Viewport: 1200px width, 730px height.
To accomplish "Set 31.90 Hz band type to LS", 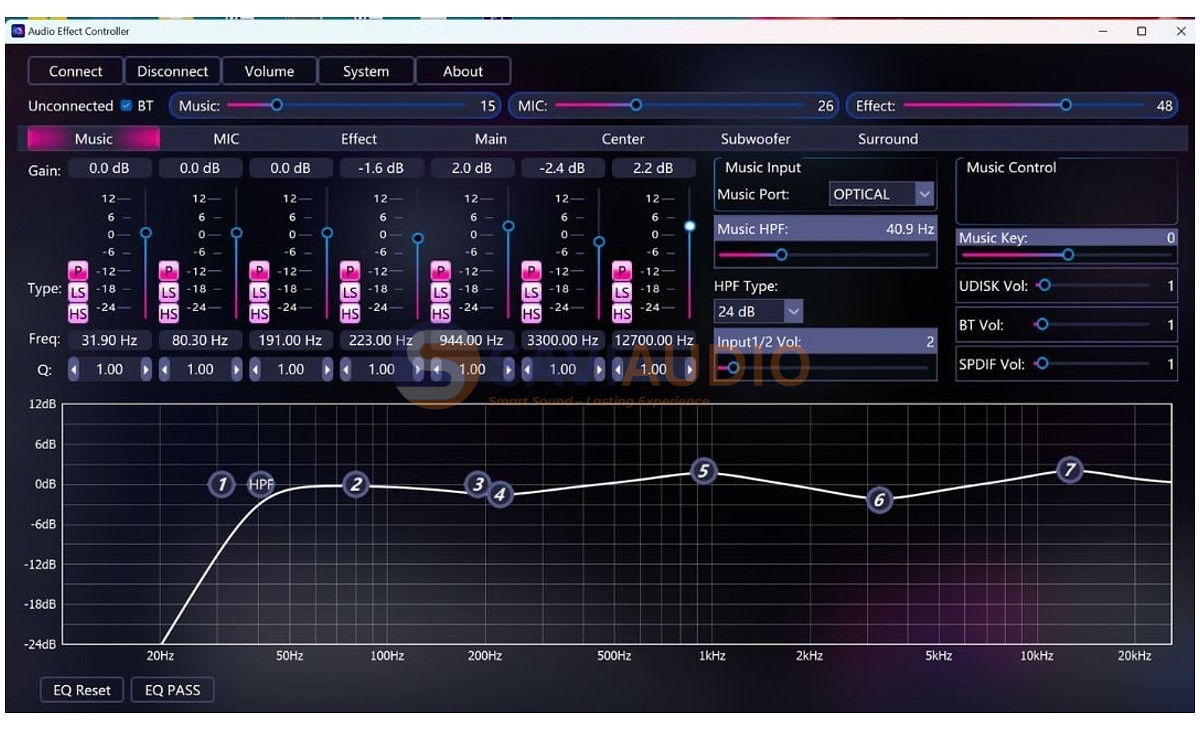I will pos(77,292).
